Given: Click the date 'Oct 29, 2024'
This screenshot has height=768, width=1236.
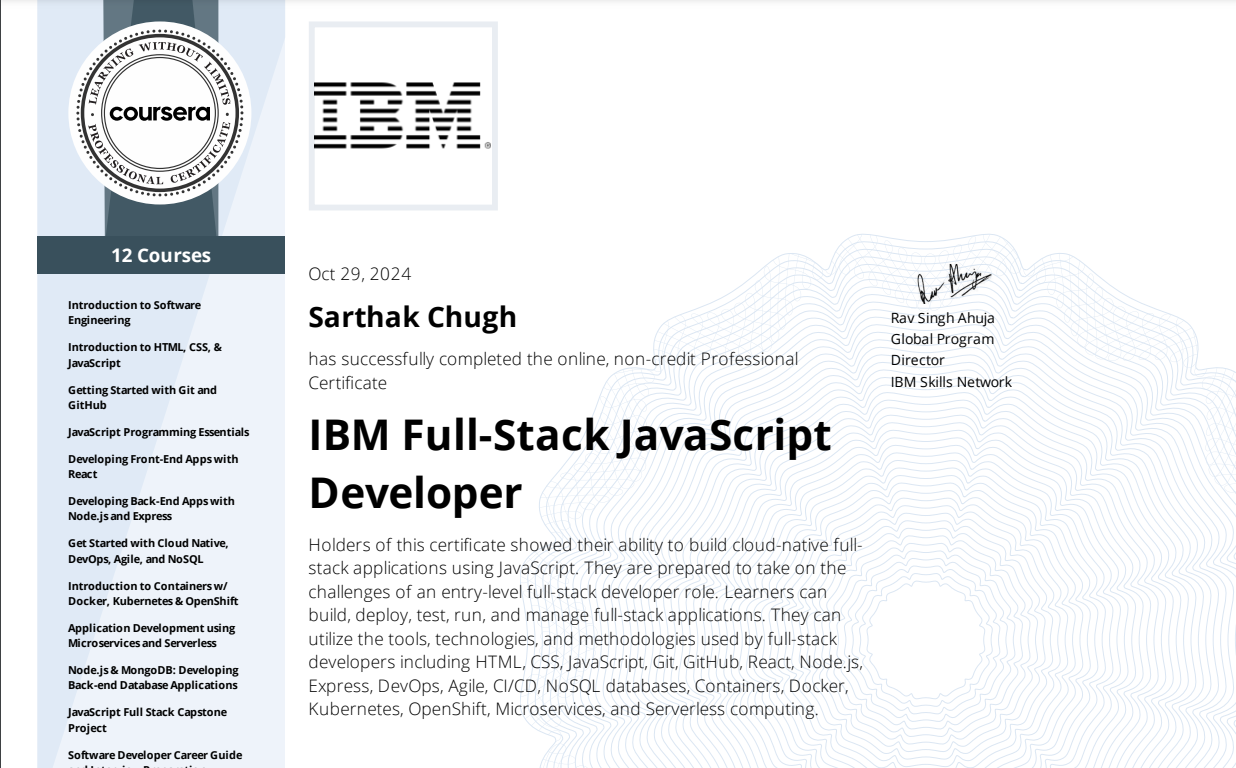Looking at the screenshot, I should (360, 274).
